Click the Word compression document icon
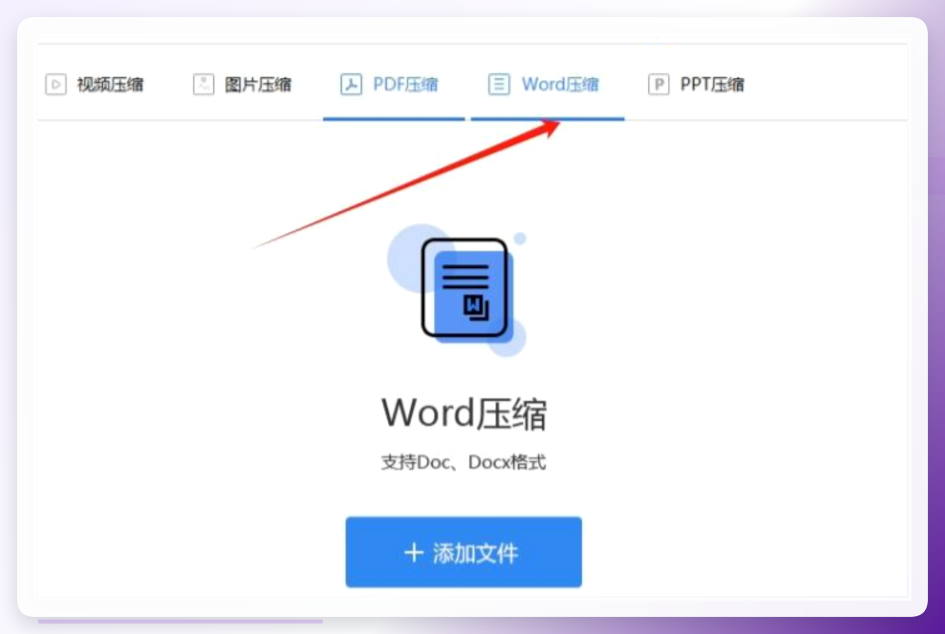945x634 pixels. (x=498, y=84)
